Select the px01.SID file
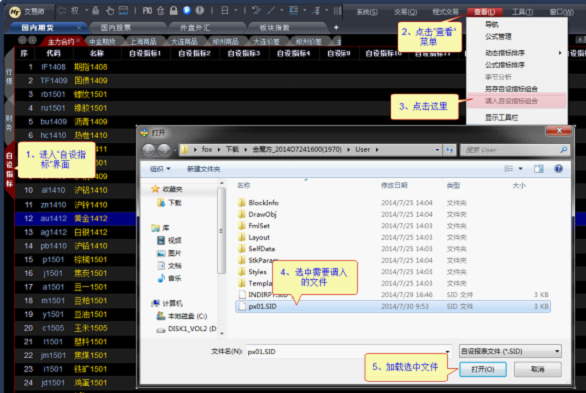The width and height of the screenshot is (586, 393). (393, 306)
